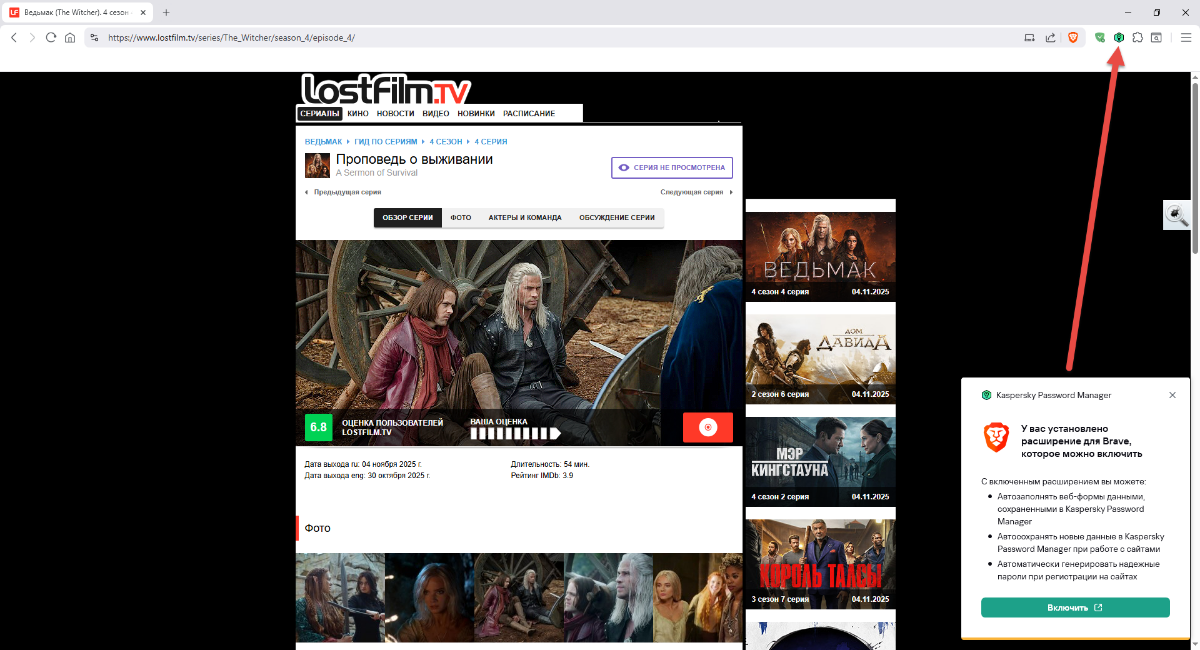
Task: Set your rating on ВАША ОЦЕНКА bar
Action: point(515,434)
